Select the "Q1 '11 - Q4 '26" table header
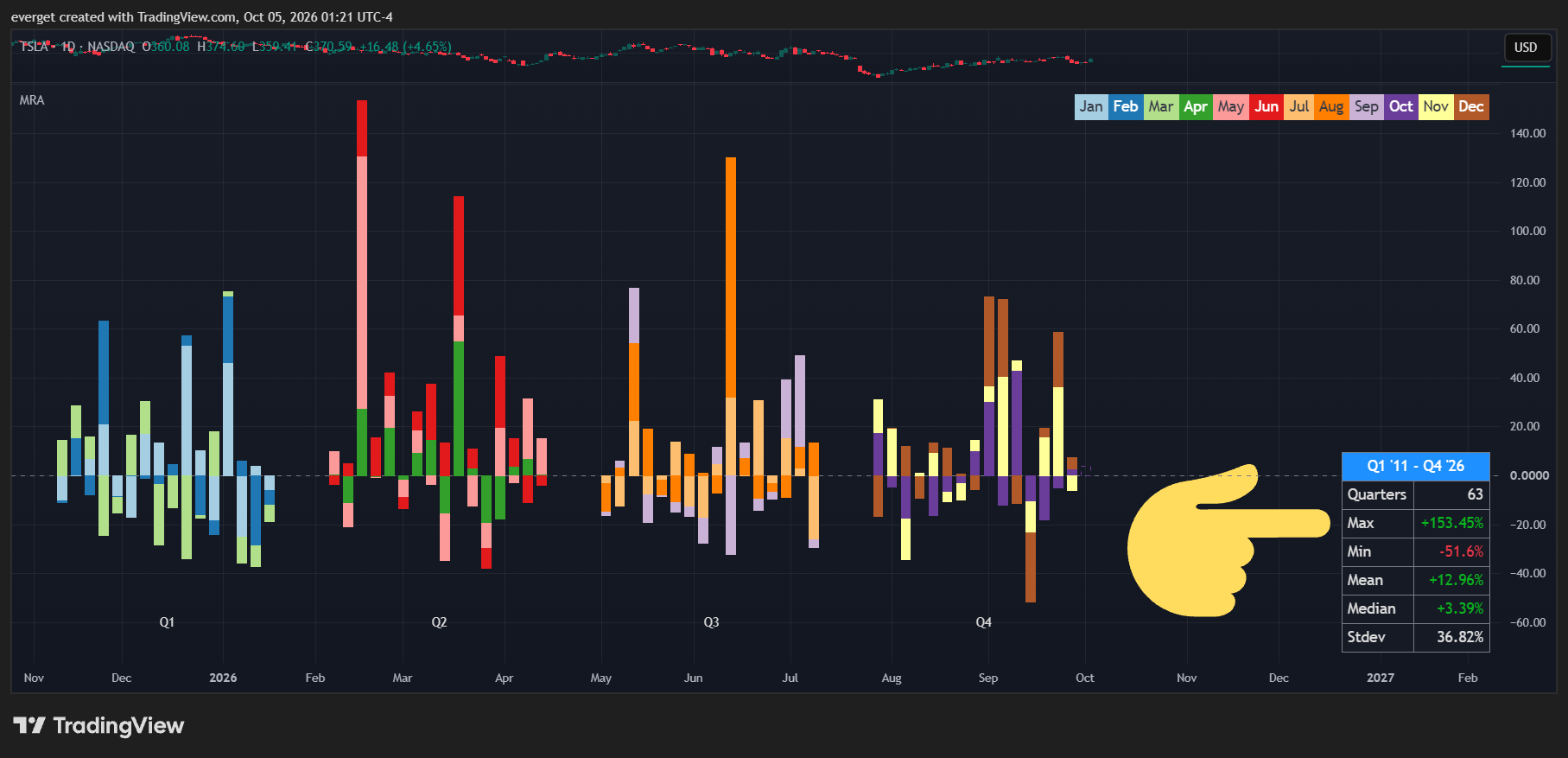This screenshot has height=758, width=1568. (x=1416, y=466)
